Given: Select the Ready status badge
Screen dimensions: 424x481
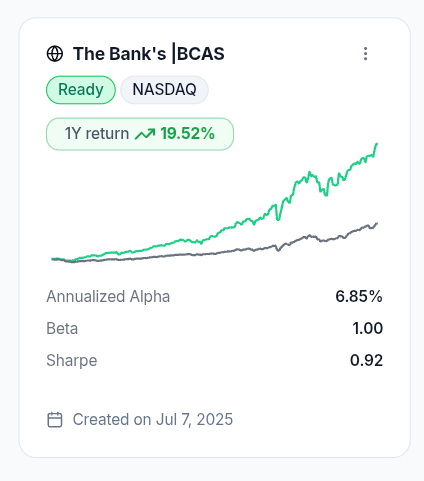Looking at the screenshot, I should click(x=81, y=90).
